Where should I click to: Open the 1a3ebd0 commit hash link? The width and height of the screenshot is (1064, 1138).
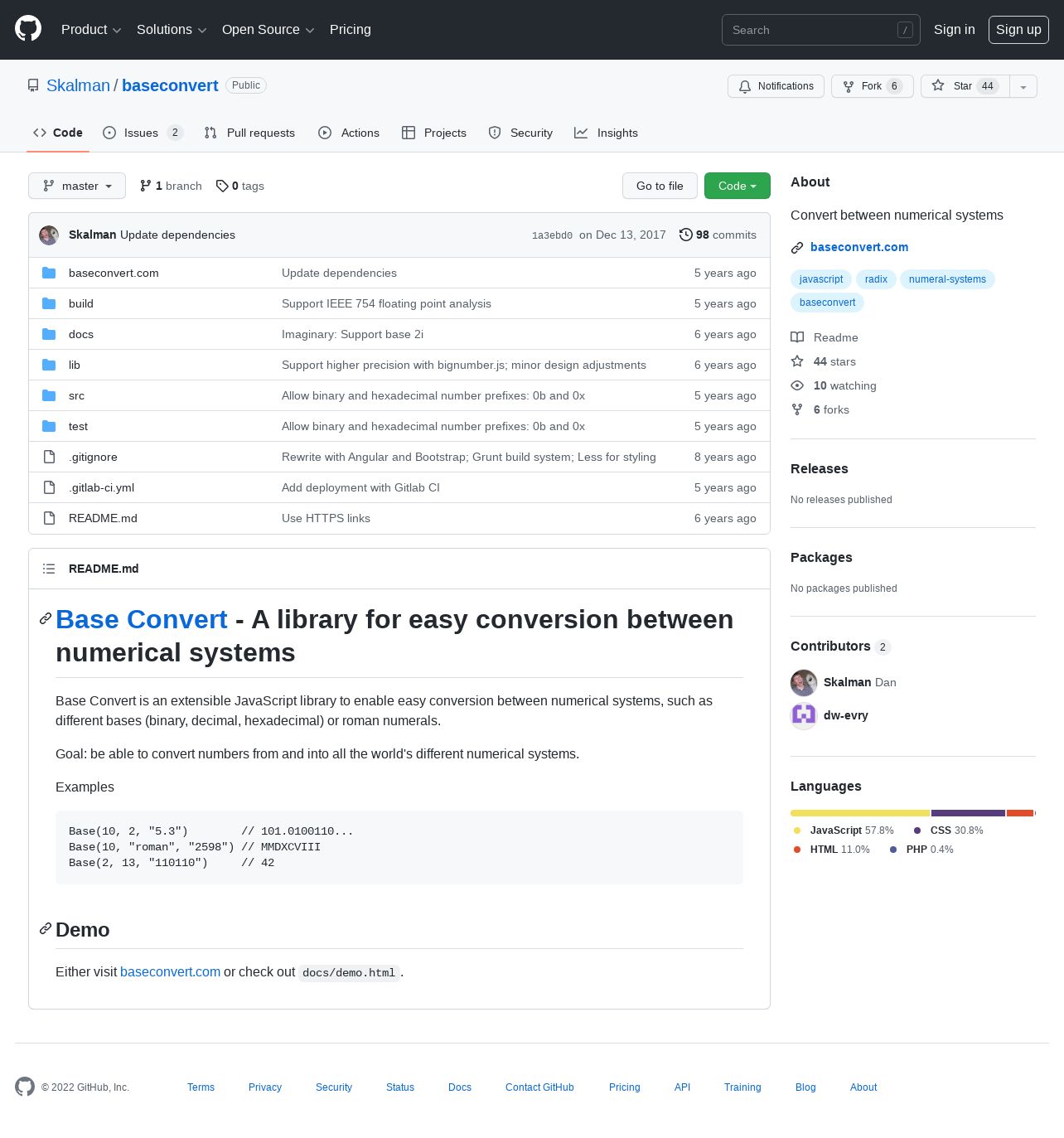tap(552, 235)
